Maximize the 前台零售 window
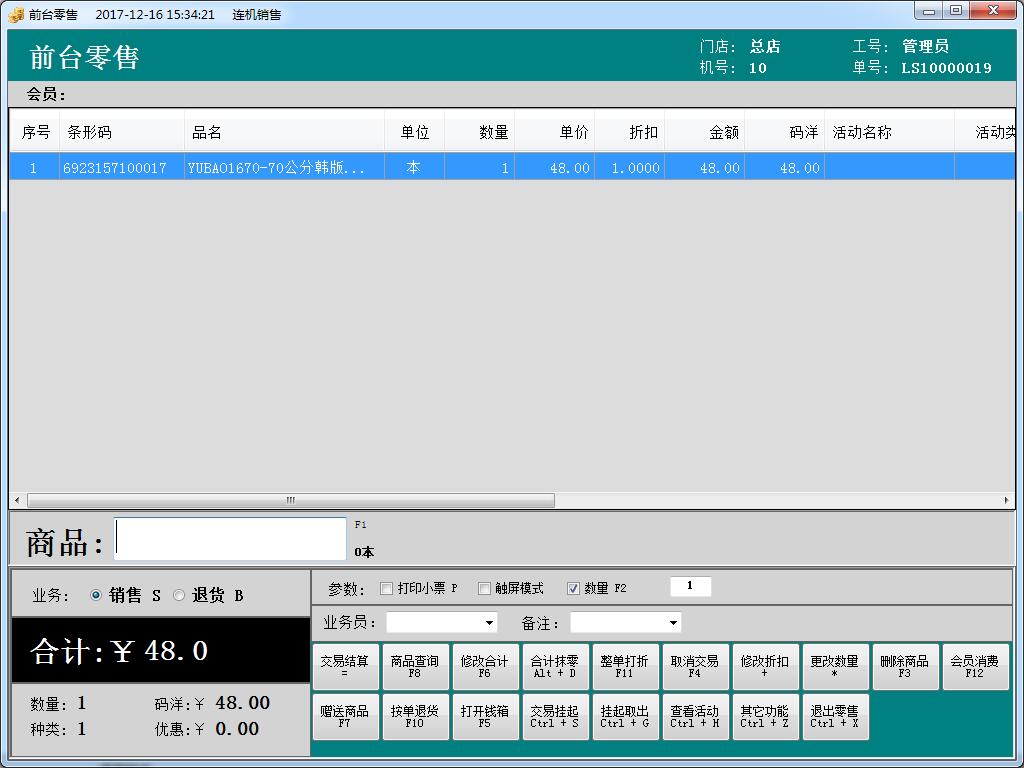Image resolution: width=1024 pixels, height=768 pixels. pyautogui.click(x=956, y=11)
